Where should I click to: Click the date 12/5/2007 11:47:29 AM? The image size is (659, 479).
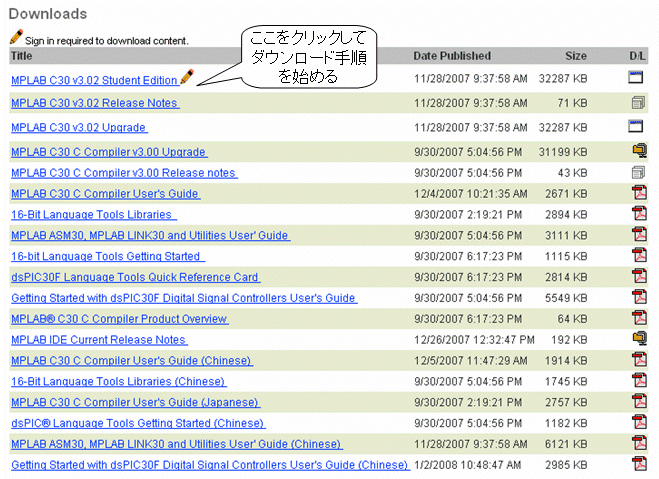coord(471,361)
